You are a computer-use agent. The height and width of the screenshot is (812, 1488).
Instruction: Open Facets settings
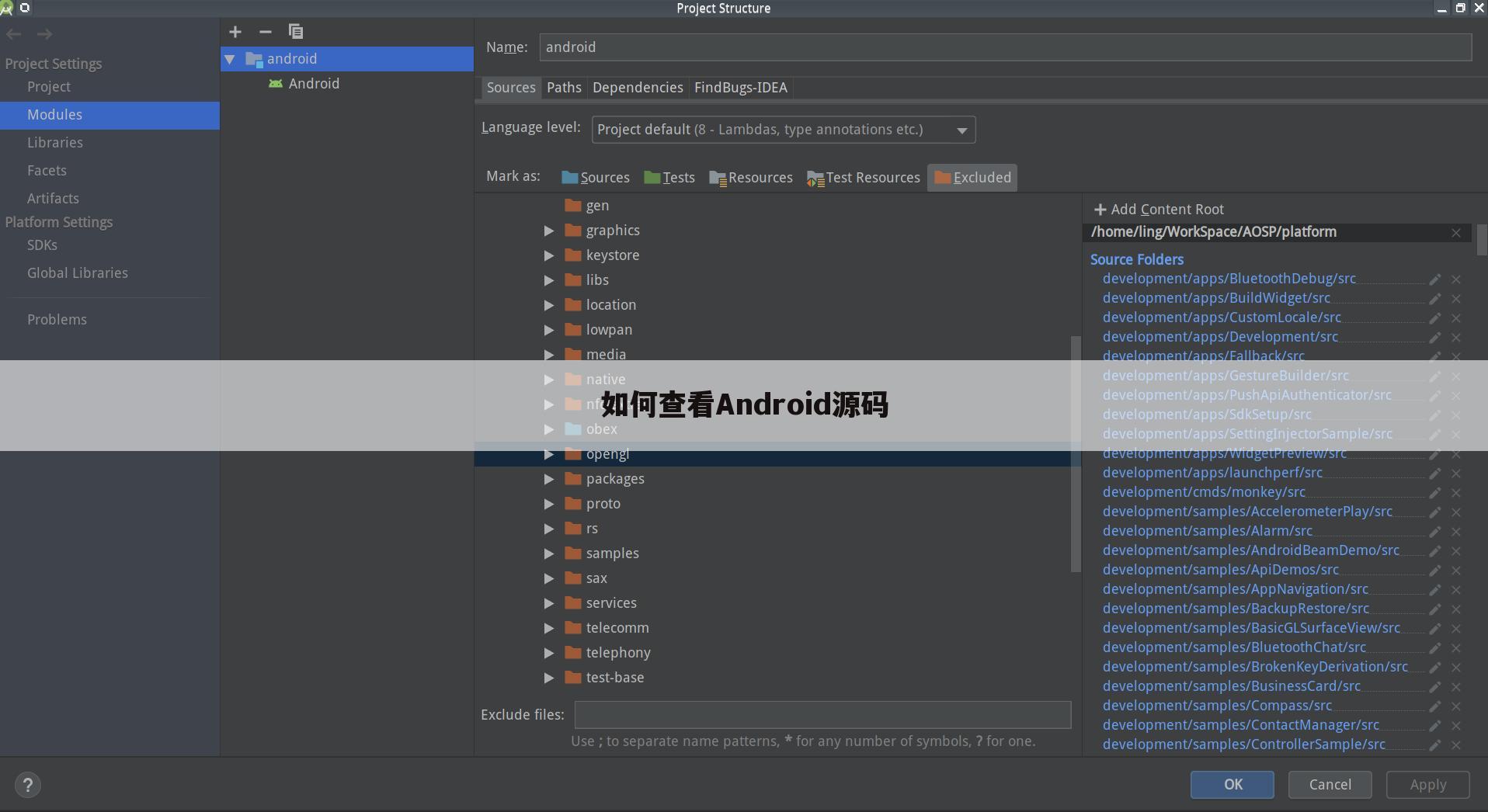click(47, 171)
